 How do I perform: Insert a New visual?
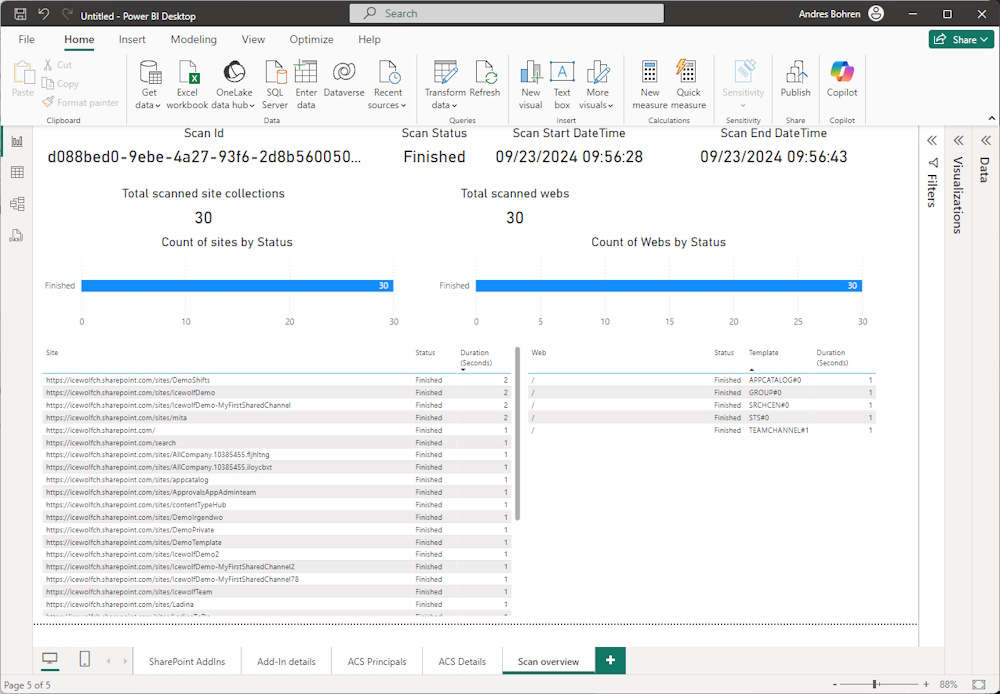click(x=531, y=85)
